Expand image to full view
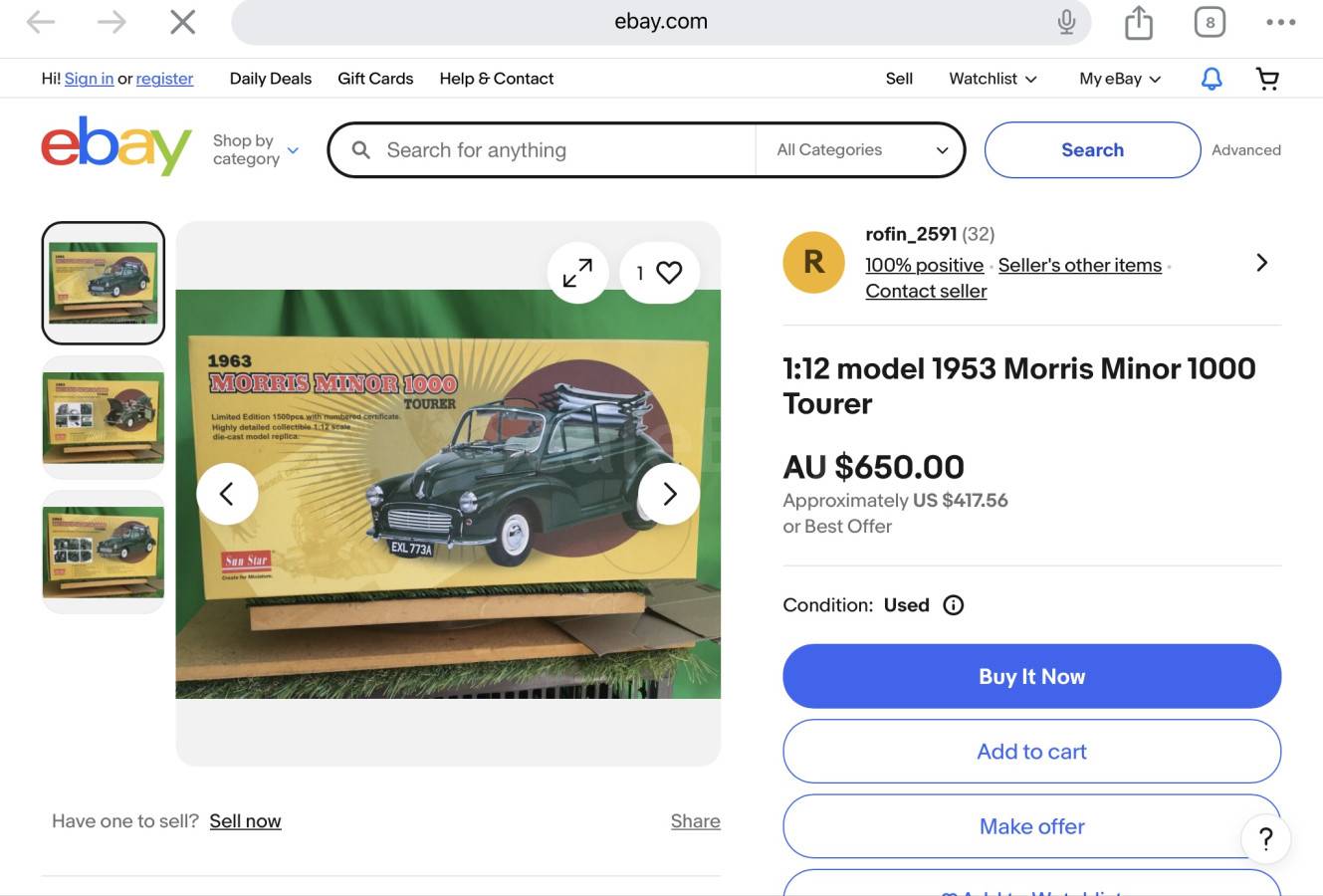The width and height of the screenshot is (1323, 896). tap(577, 273)
